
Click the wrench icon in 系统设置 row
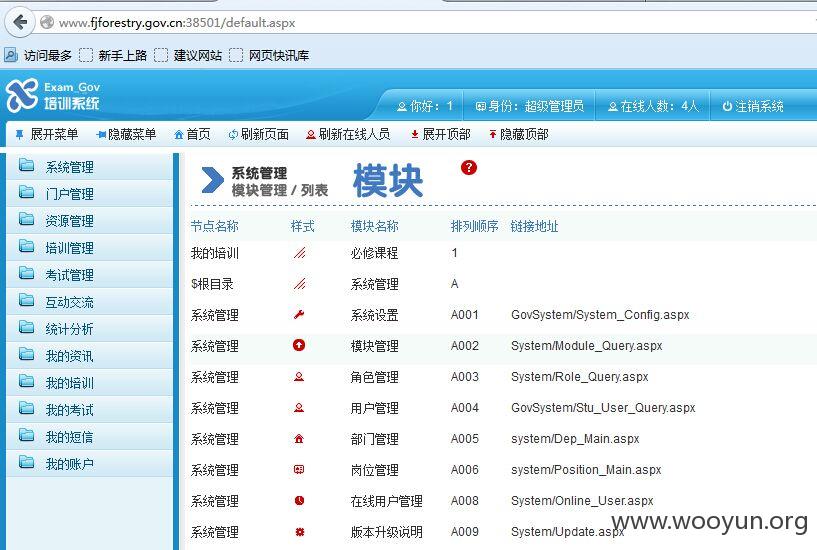[299, 315]
